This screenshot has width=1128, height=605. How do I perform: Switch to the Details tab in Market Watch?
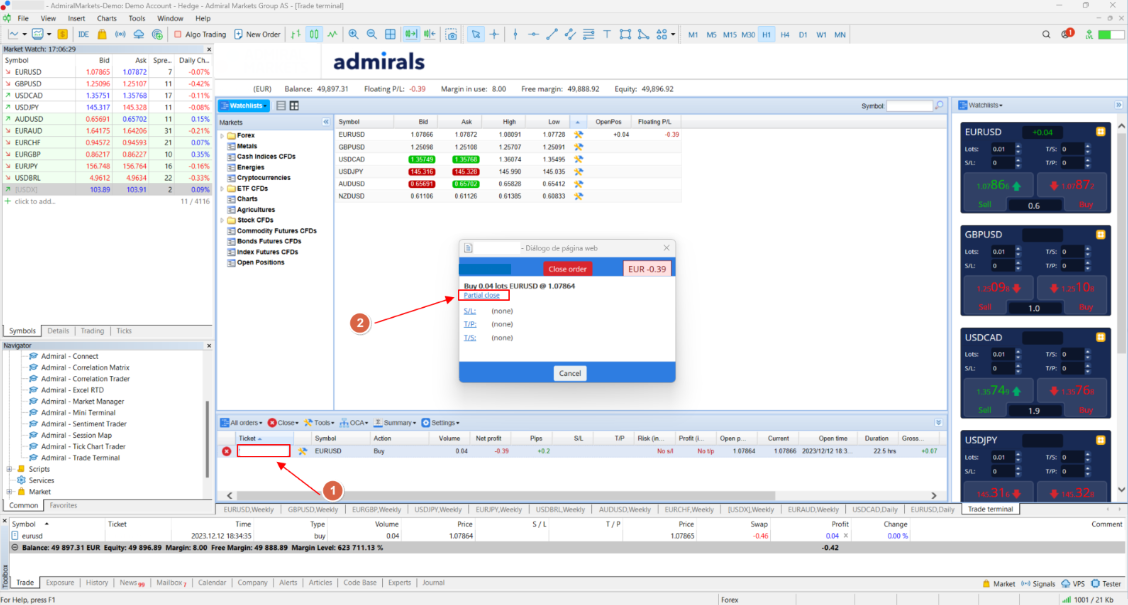[58, 331]
